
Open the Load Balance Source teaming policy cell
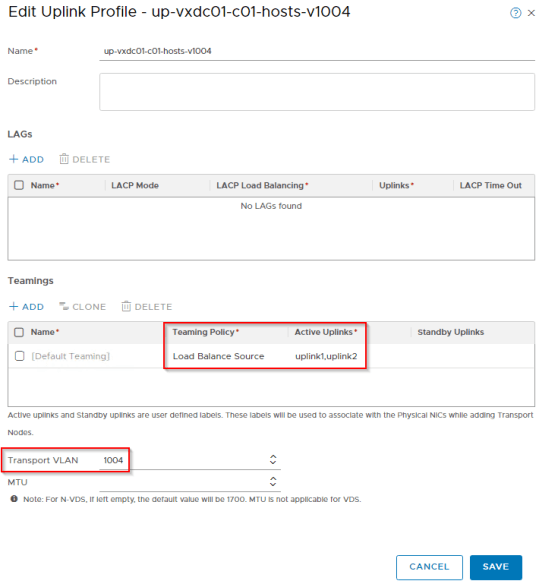218,356
